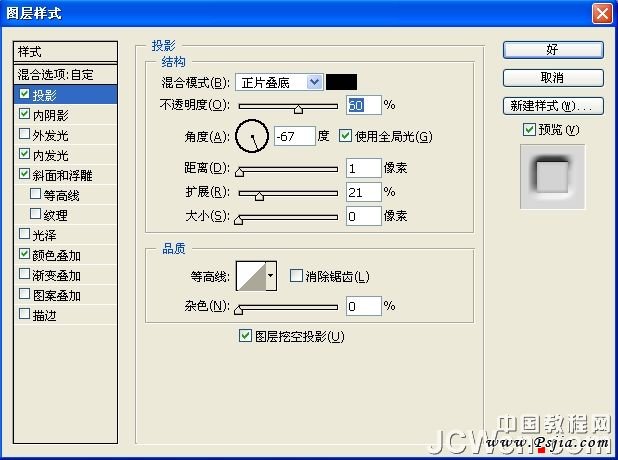This screenshot has width=618, height=460.
Task: Select the 光泽 style list row
Action: [65, 235]
